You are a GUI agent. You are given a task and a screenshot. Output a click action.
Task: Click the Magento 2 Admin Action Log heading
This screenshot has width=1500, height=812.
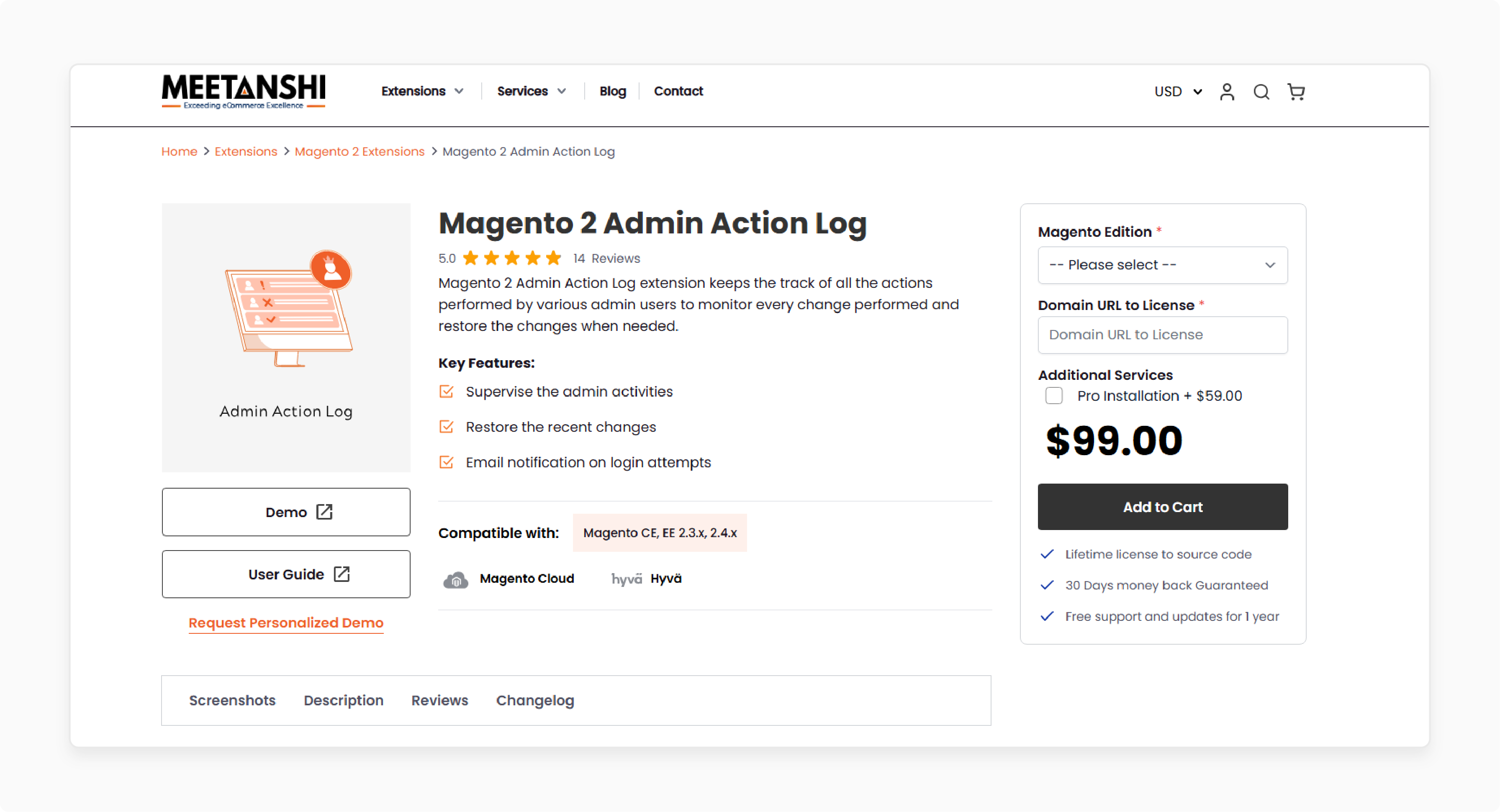652,223
